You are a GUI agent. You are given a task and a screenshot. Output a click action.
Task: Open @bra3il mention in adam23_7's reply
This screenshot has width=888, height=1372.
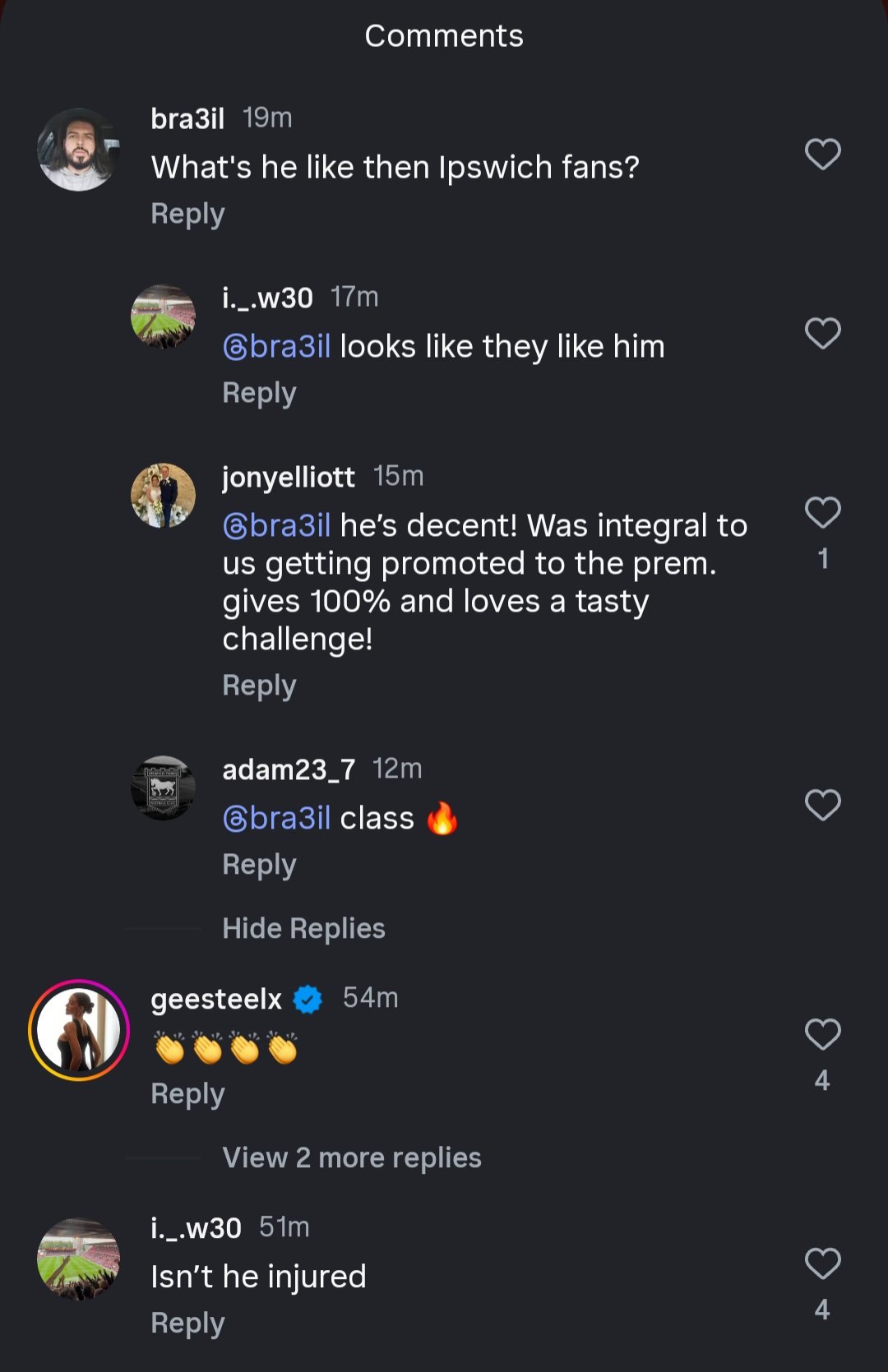pyautogui.click(x=277, y=819)
